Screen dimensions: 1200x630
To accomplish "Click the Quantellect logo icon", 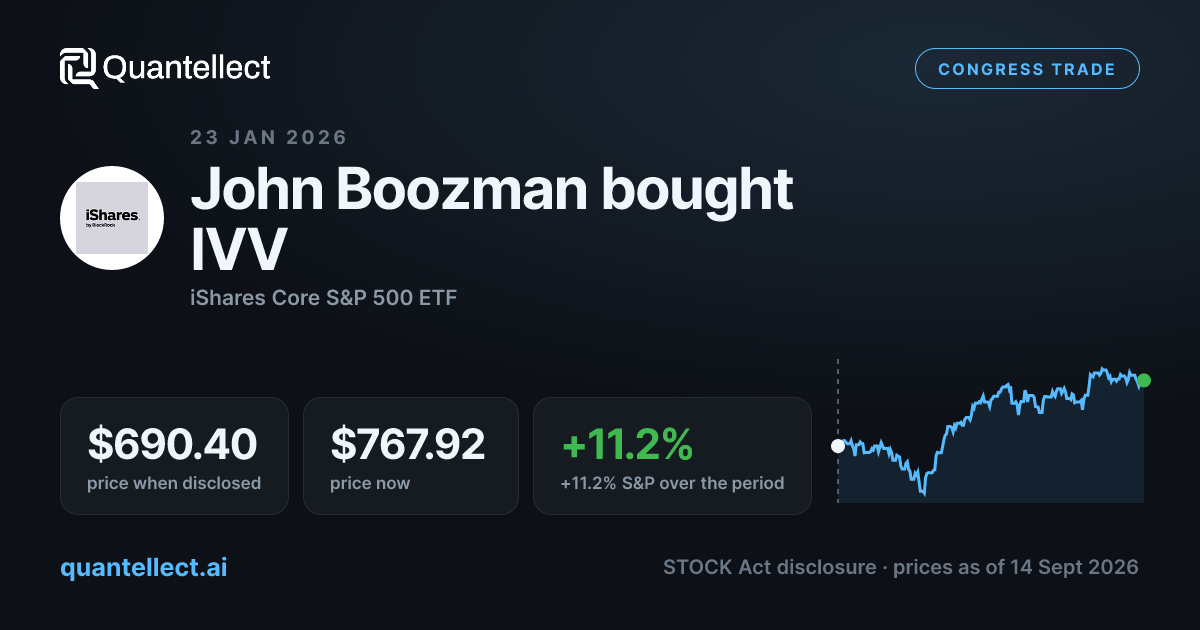I will [79, 68].
